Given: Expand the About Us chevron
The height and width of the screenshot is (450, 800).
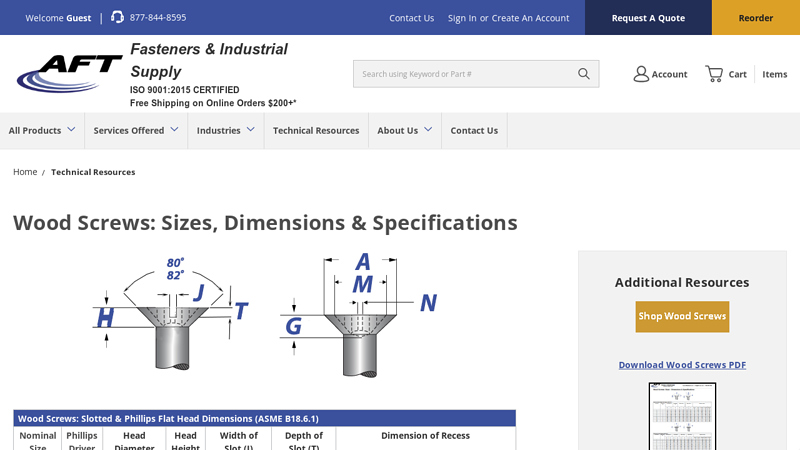Looking at the screenshot, I should point(428,130).
